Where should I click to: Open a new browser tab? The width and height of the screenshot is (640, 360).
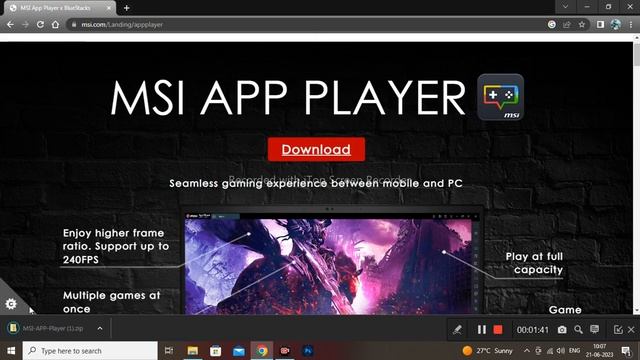[127, 8]
